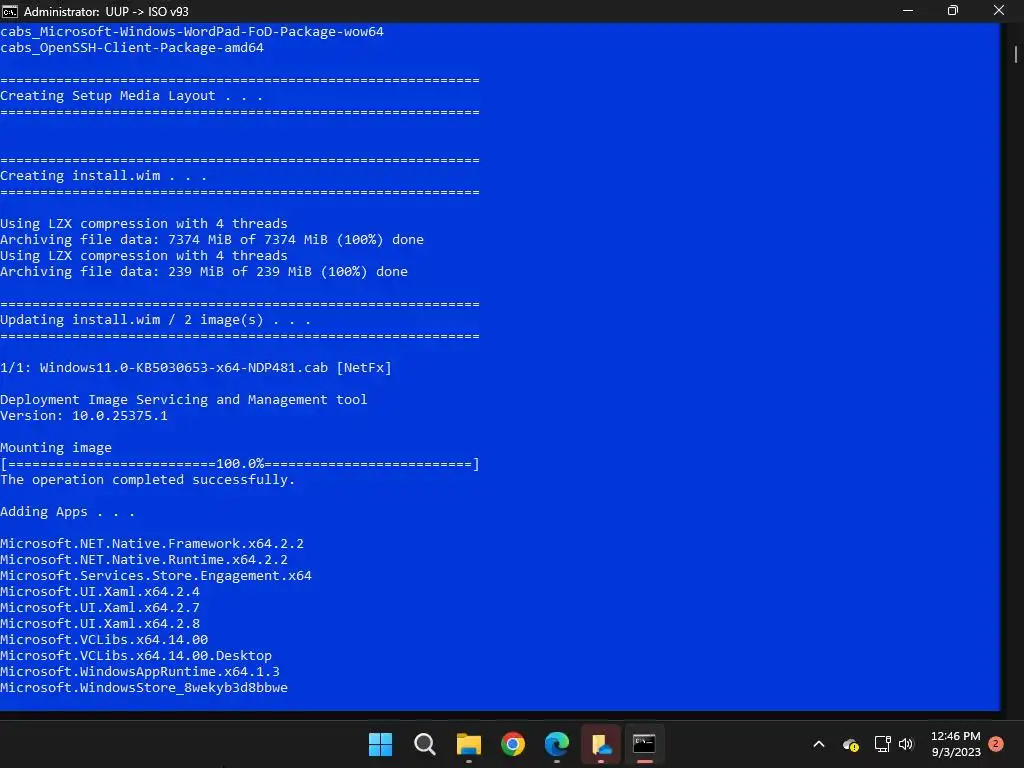Click the Microsoft.UI.Xaml.x64.2.7 line
This screenshot has height=768, width=1024.
pos(100,608)
